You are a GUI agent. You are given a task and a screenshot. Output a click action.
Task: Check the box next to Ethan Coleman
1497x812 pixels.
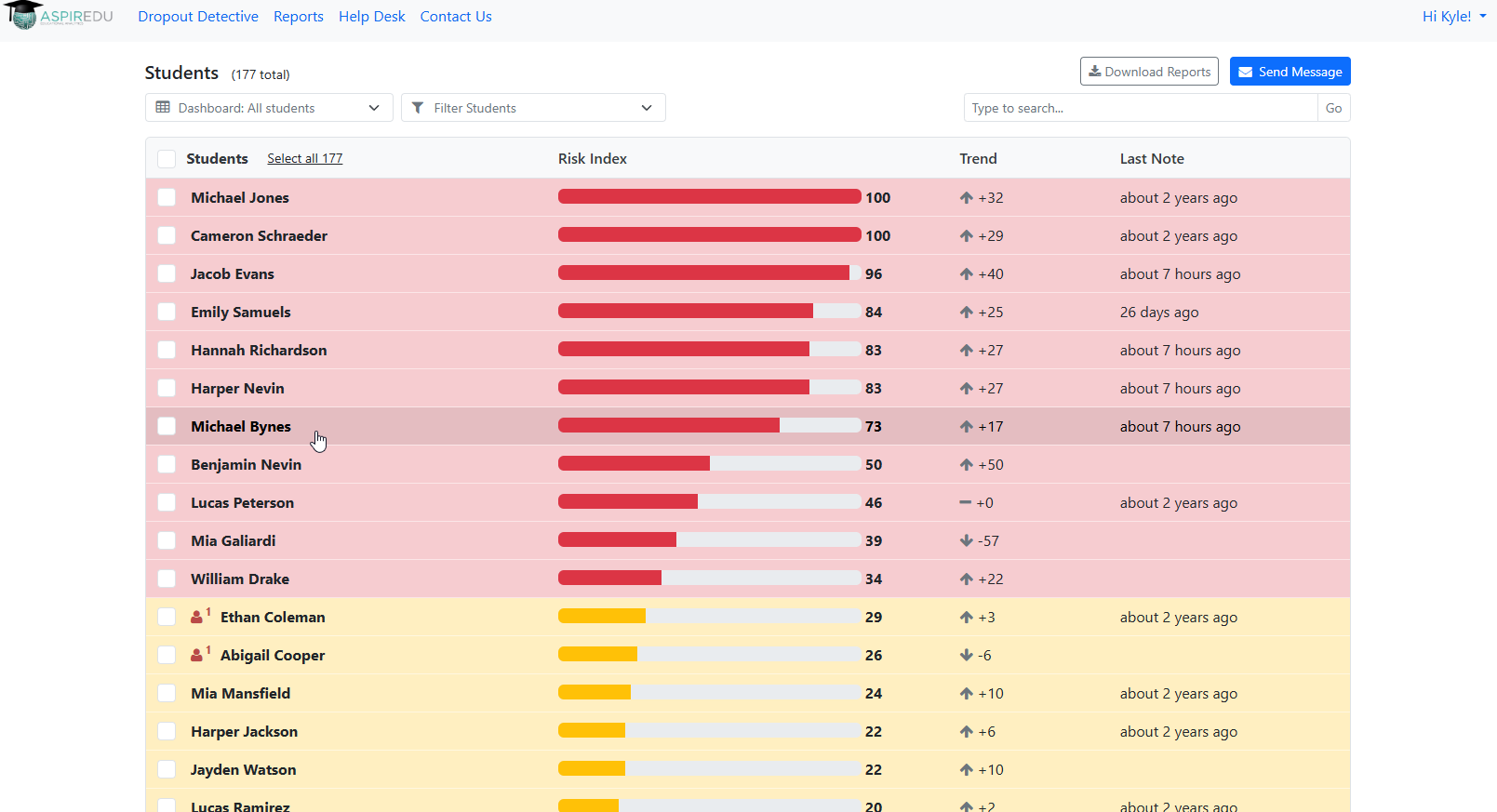(167, 617)
